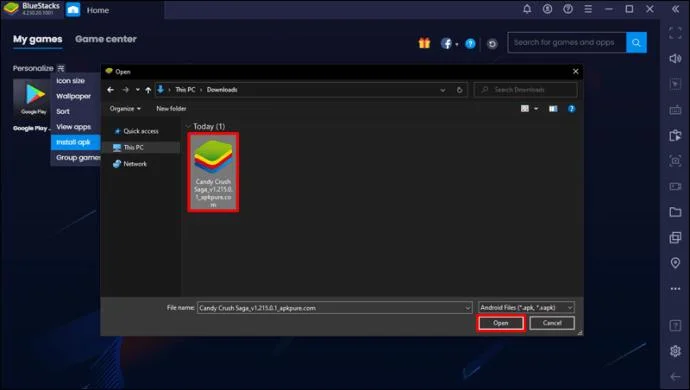The image size is (690, 390).
Task: Click the blue search magnifier button
Action: [636, 43]
